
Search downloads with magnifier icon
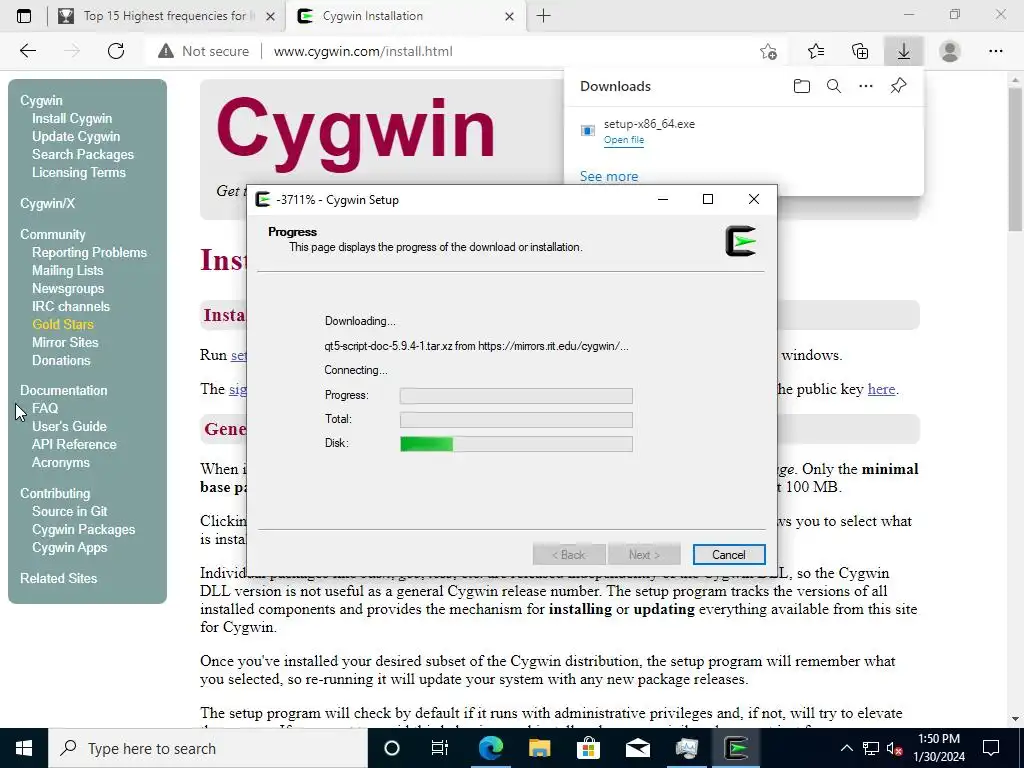click(x=833, y=86)
